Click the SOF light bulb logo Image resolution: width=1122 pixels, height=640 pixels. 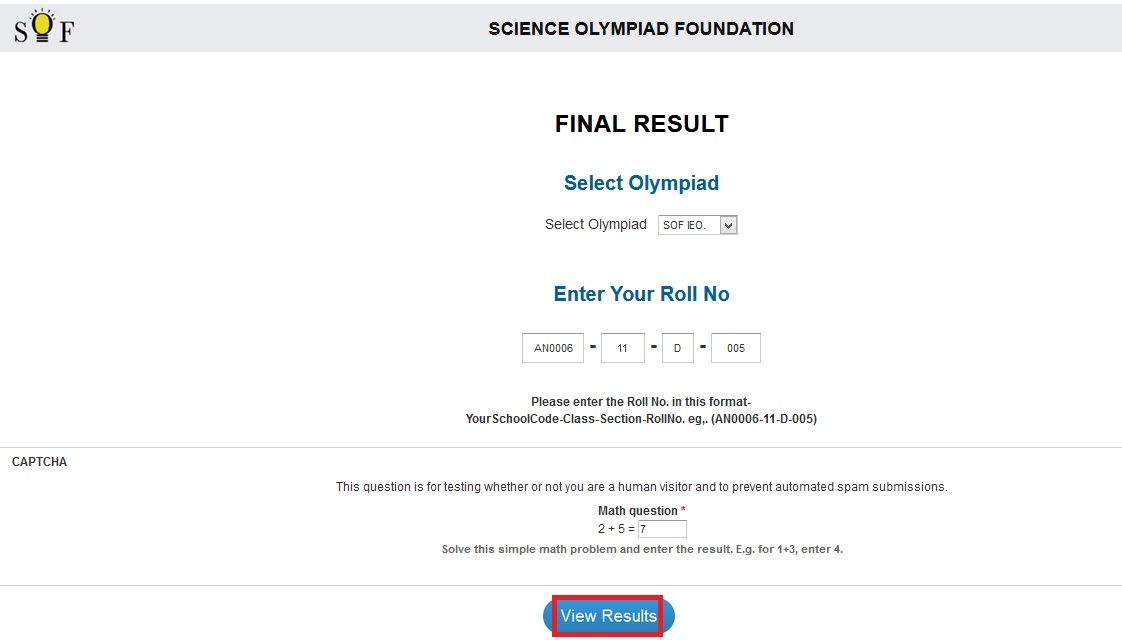point(43,27)
